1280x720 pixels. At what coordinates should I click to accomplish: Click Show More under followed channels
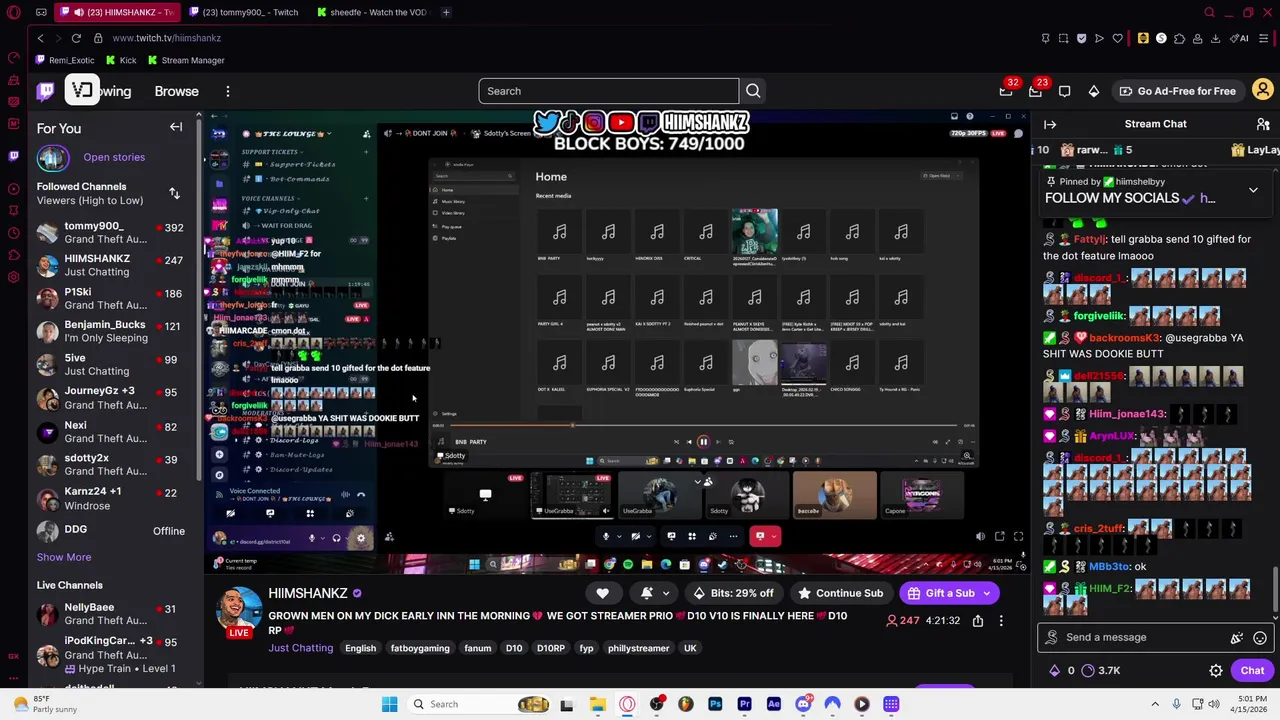(64, 557)
